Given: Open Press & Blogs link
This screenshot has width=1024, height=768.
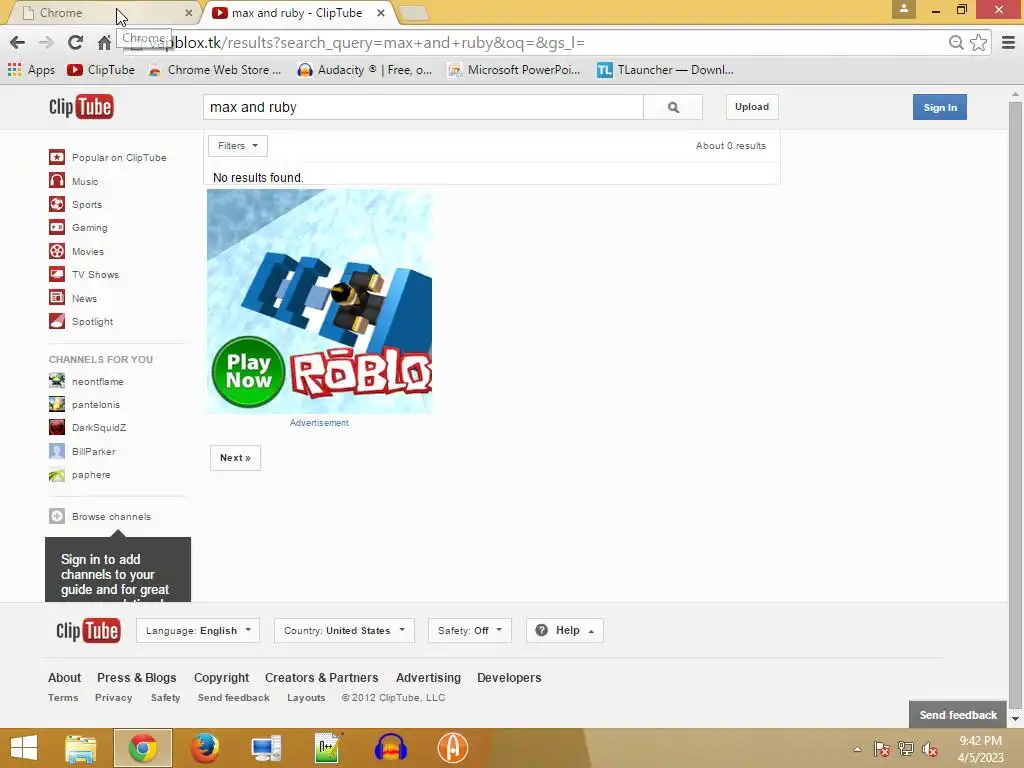Looking at the screenshot, I should [136, 677].
